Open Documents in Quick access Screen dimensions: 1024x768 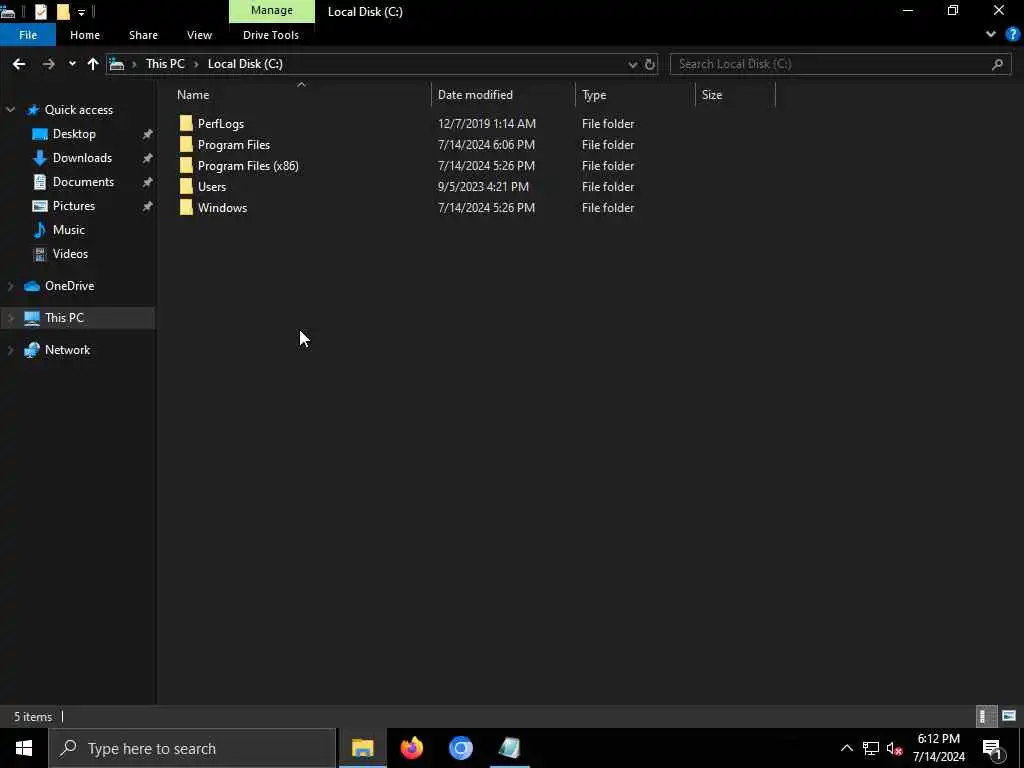tap(83, 182)
